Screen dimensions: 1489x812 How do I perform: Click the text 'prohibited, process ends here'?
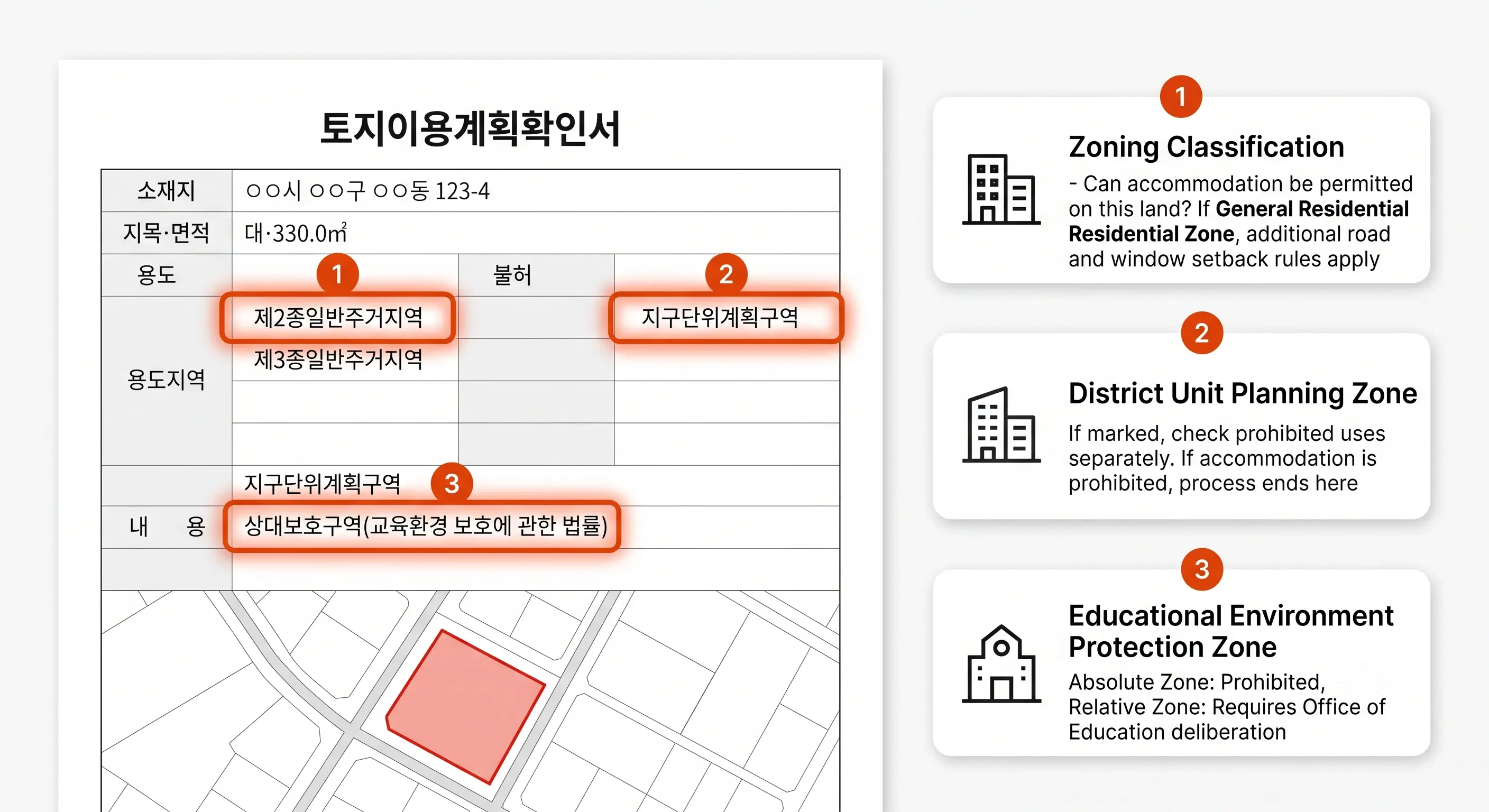[1212, 483]
